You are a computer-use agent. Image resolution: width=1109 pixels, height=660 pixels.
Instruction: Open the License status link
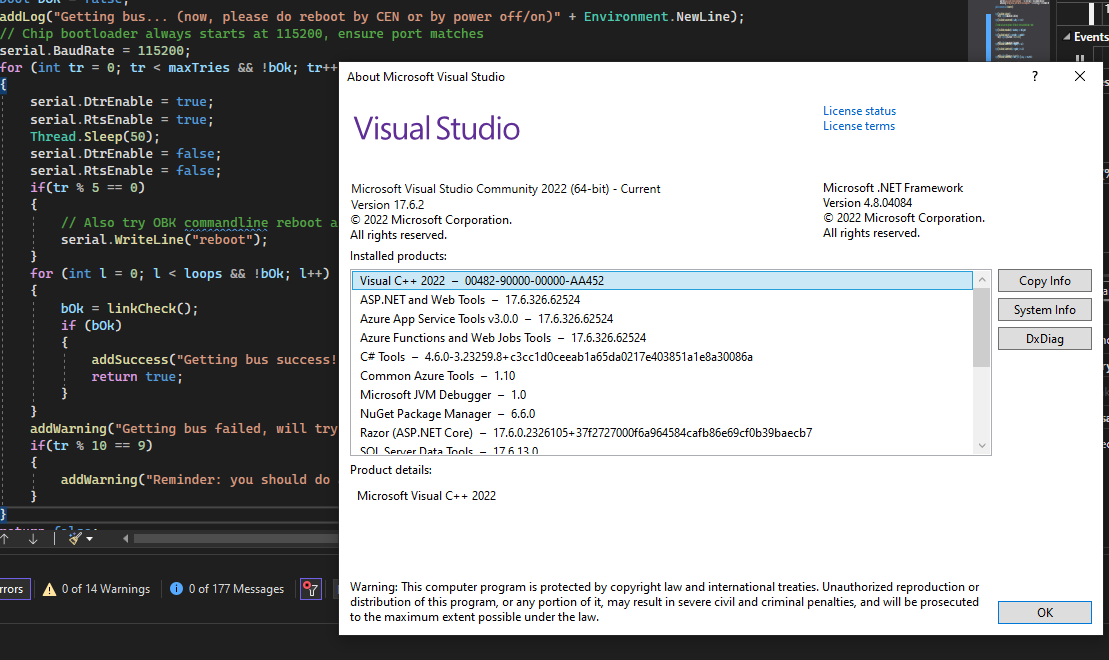click(x=859, y=111)
